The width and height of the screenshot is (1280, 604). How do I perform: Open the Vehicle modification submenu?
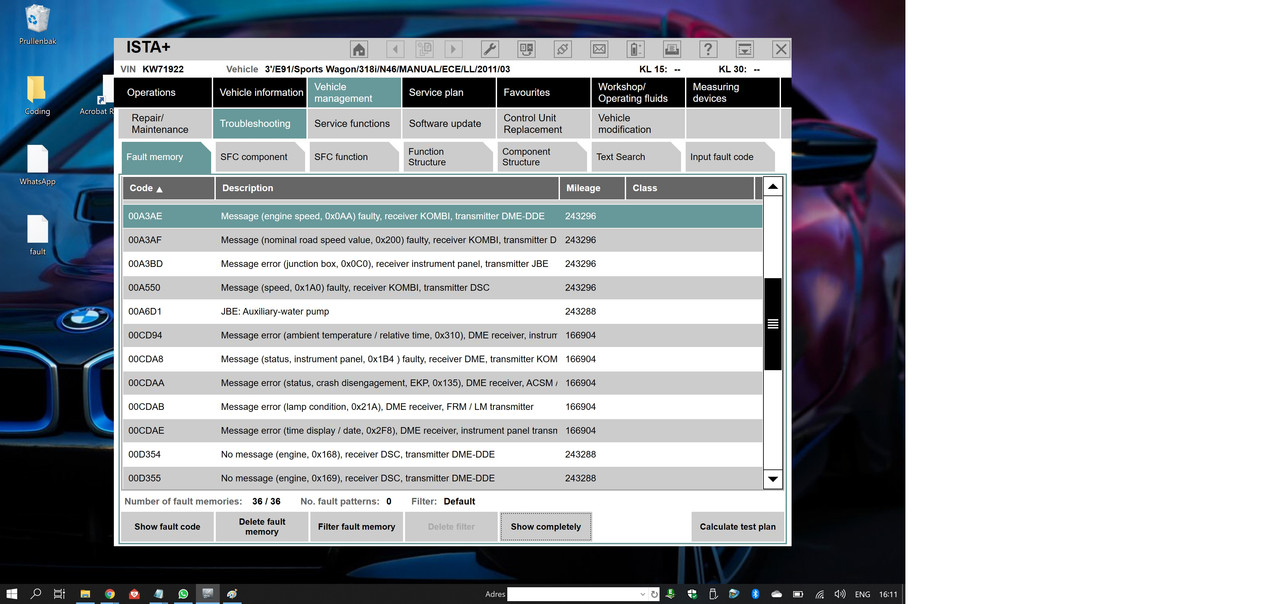[637, 123]
